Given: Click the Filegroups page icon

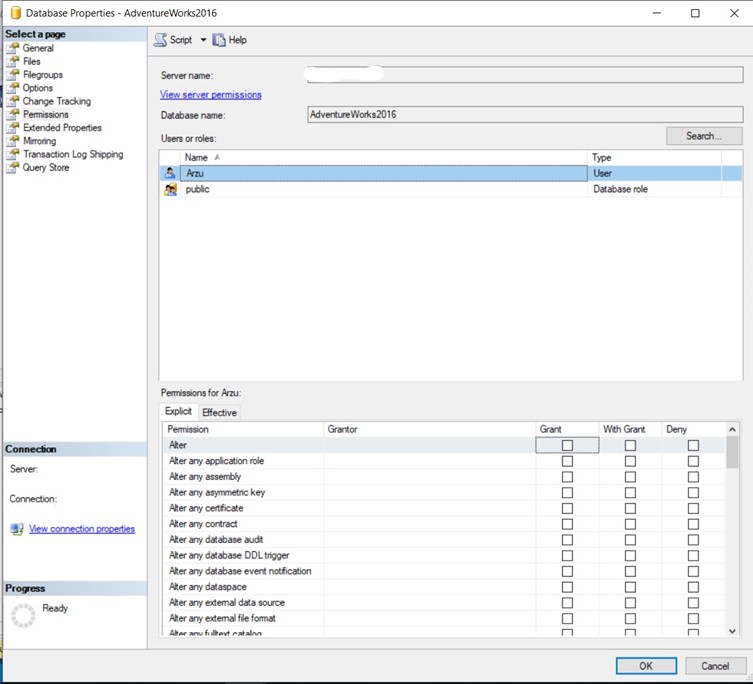Looking at the screenshot, I should point(13,75).
